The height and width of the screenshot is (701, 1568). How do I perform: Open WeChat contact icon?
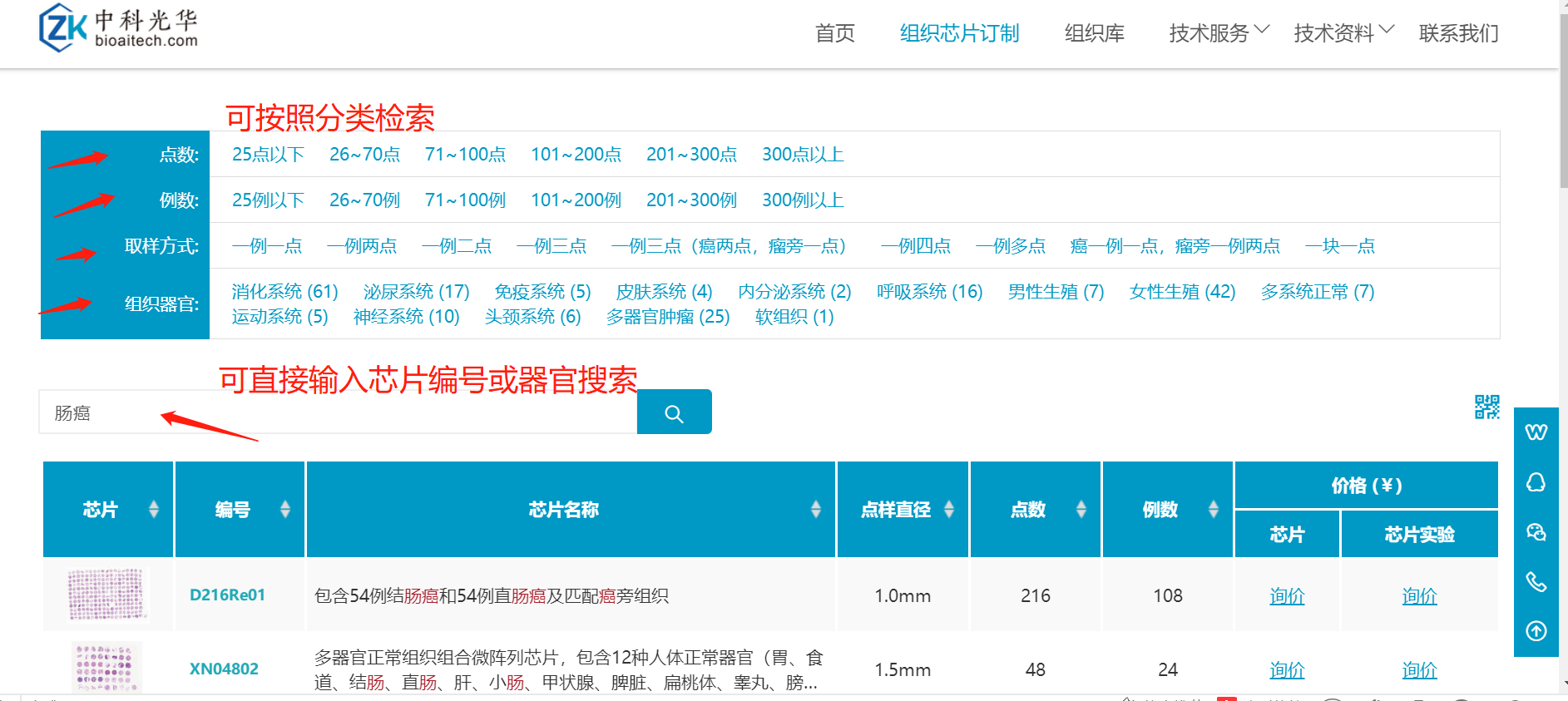[x=1536, y=532]
